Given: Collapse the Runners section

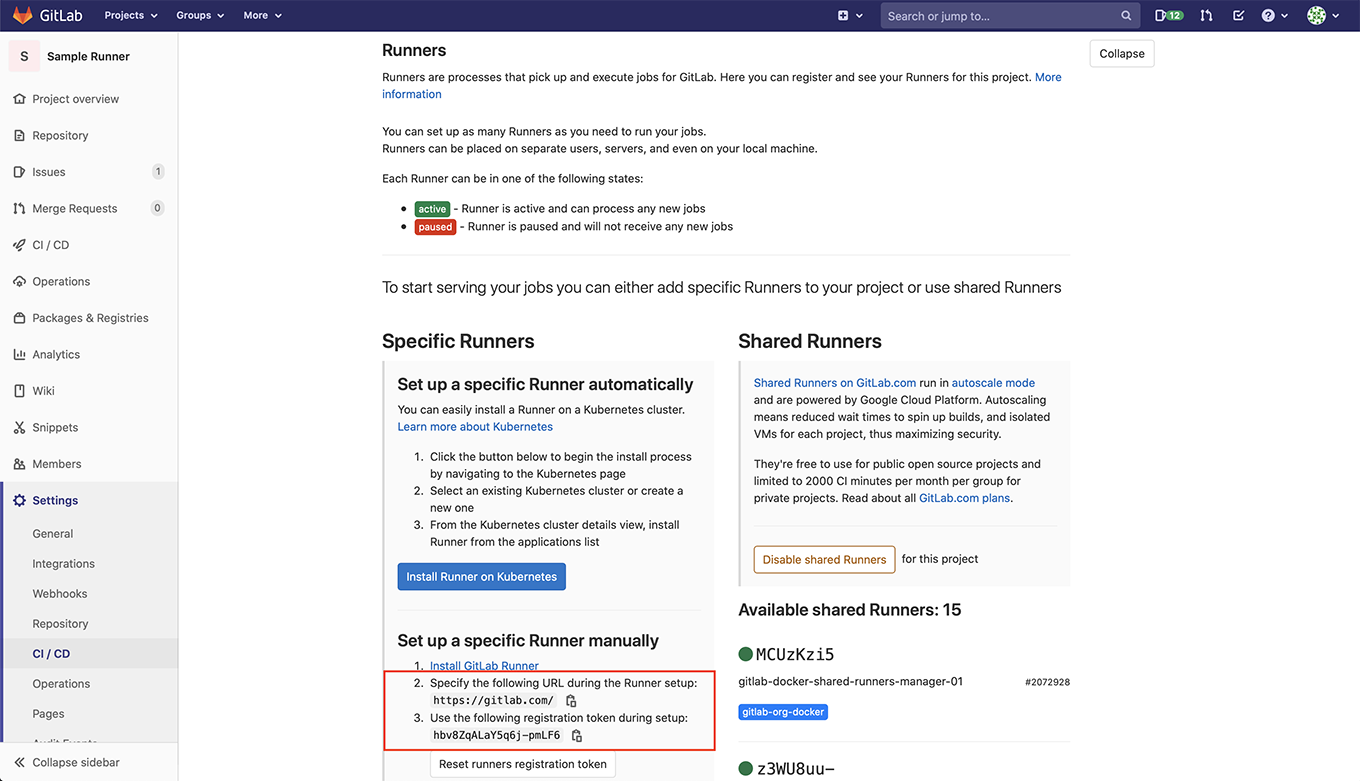Looking at the screenshot, I should pyautogui.click(x=1122, y=54).
